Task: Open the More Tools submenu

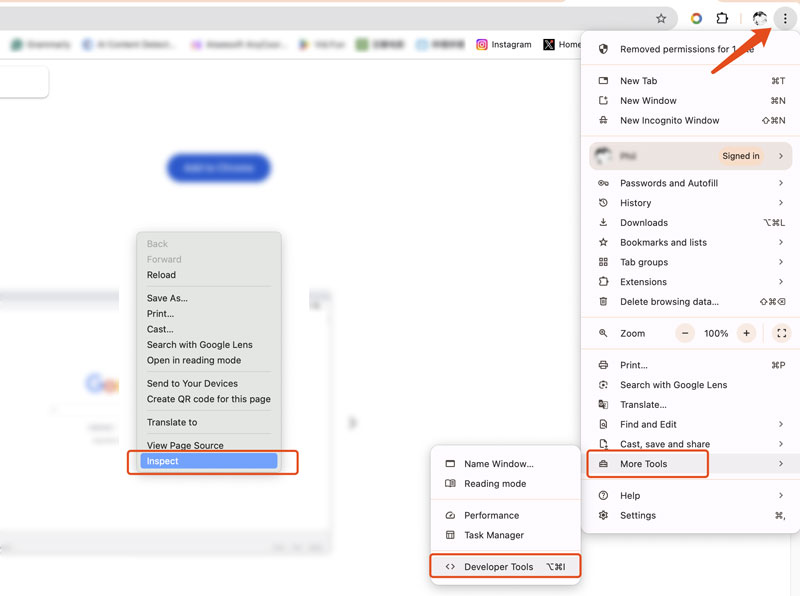Action: click(x=691, y=464)
